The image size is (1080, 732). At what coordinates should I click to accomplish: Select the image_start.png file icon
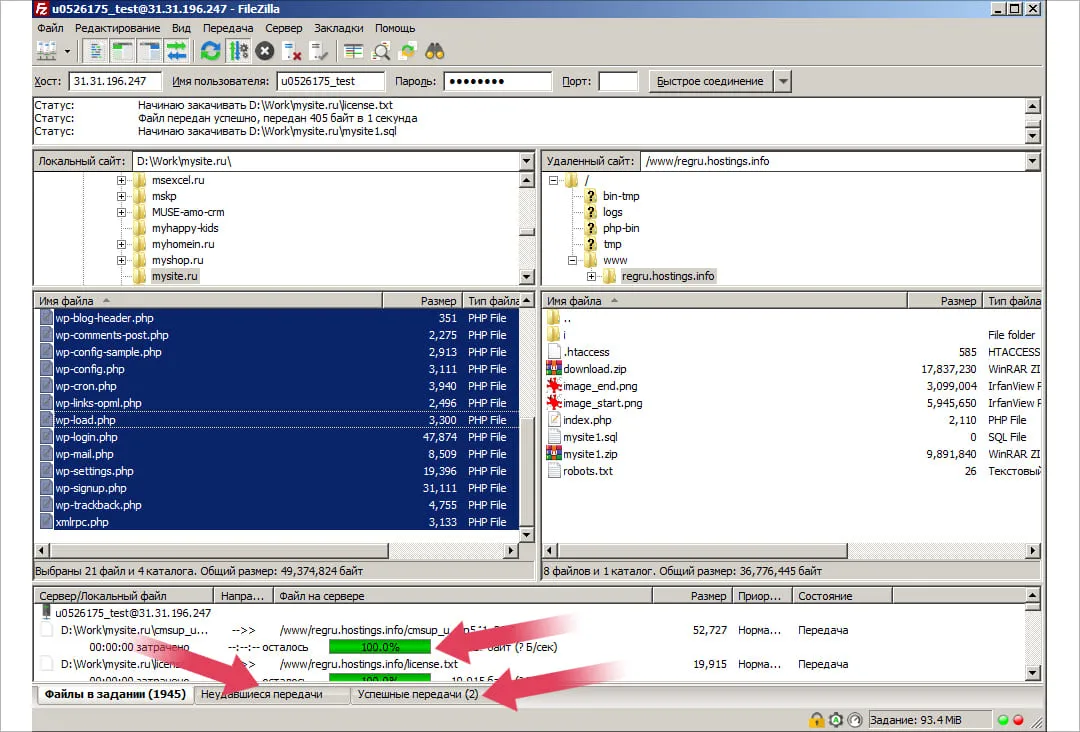tap(554, 403)
